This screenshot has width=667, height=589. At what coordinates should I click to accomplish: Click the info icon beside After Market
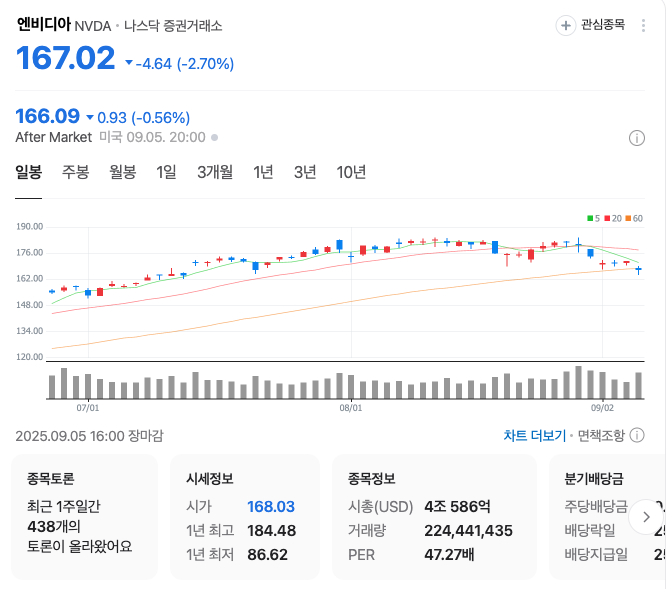coord(636,138)
